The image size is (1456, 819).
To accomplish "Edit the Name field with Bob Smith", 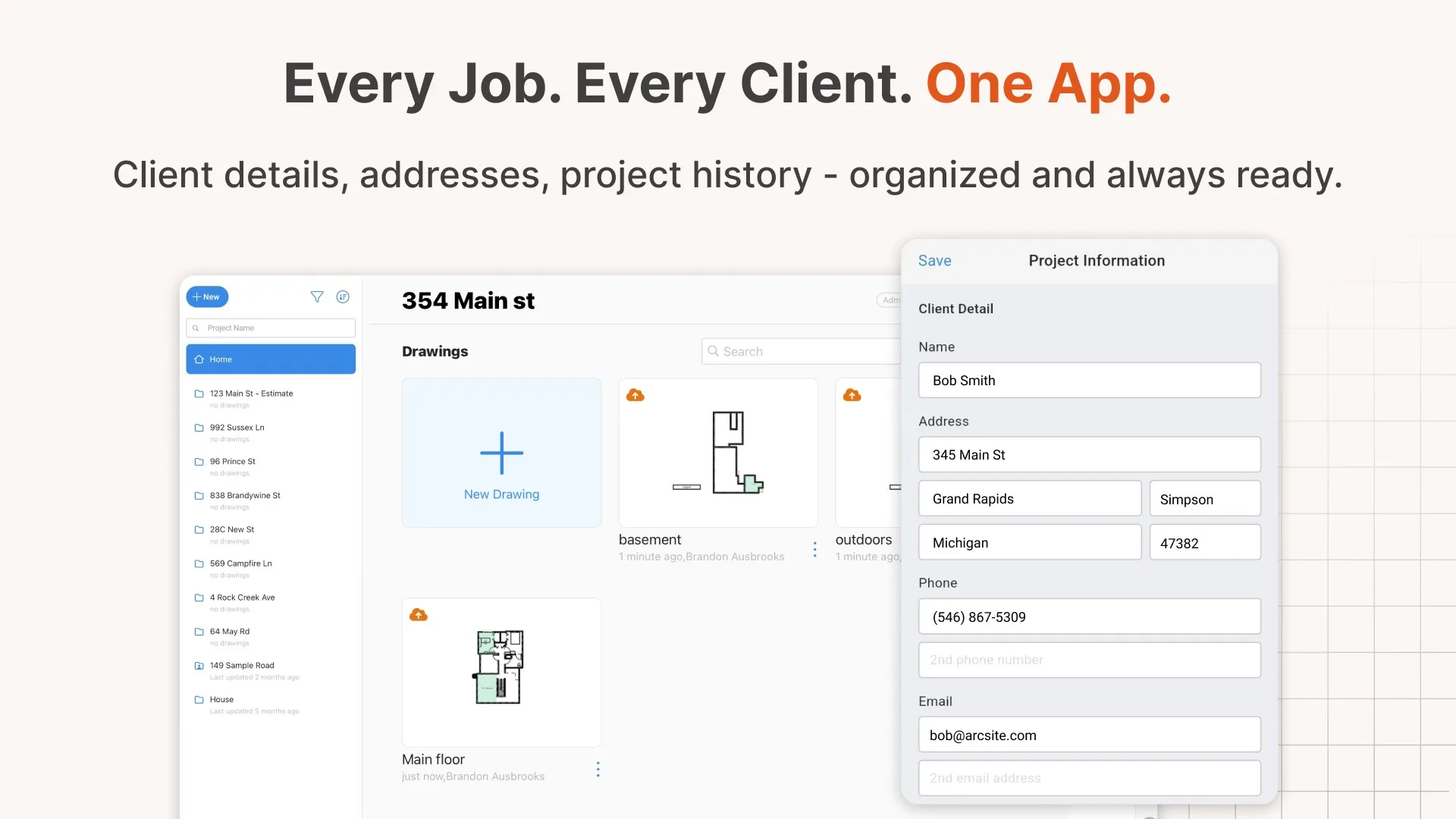I will coord(1090,381).
